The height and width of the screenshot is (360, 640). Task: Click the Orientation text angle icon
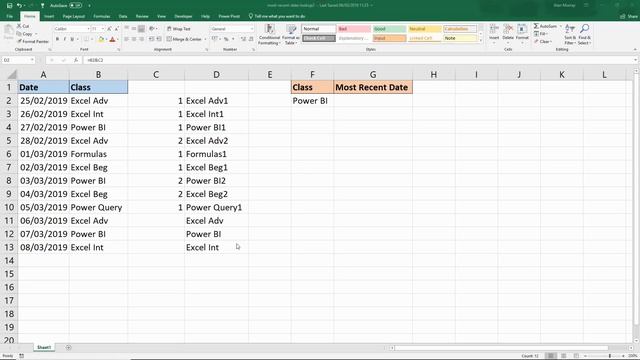tap(152, 29)
